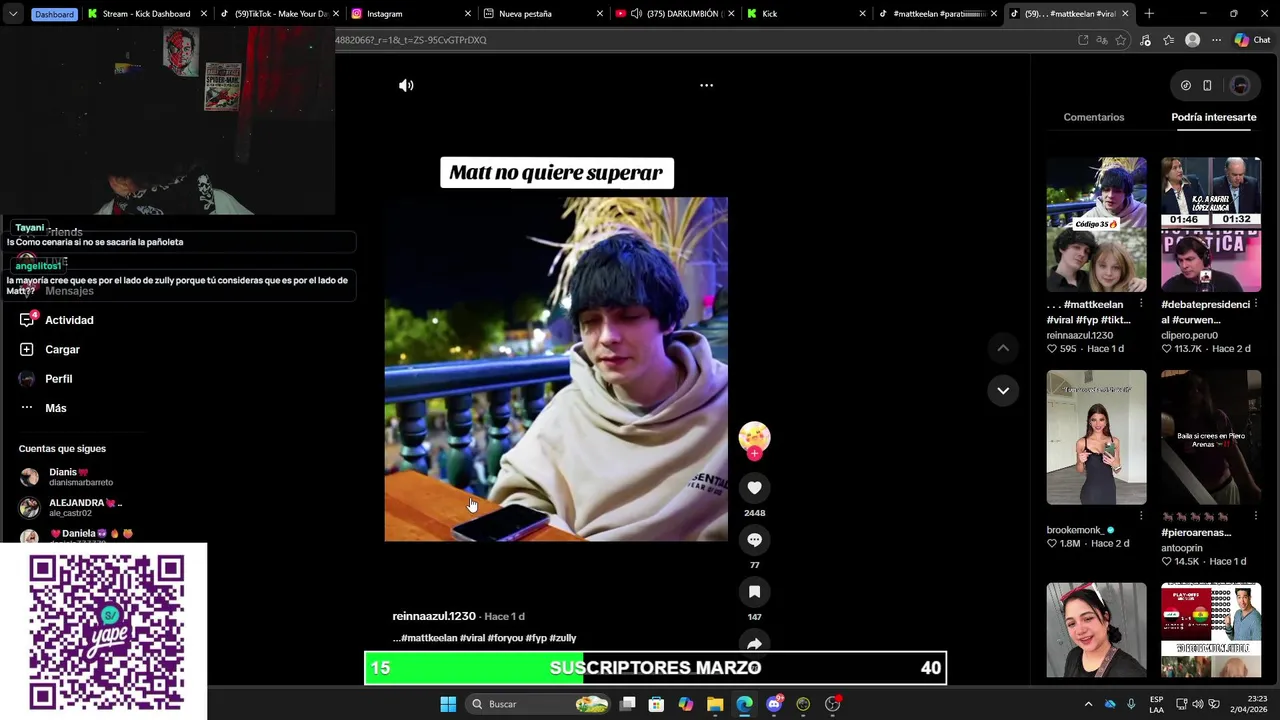Open the Windows Start menu

pyautogui.click(x=448, y=704)
